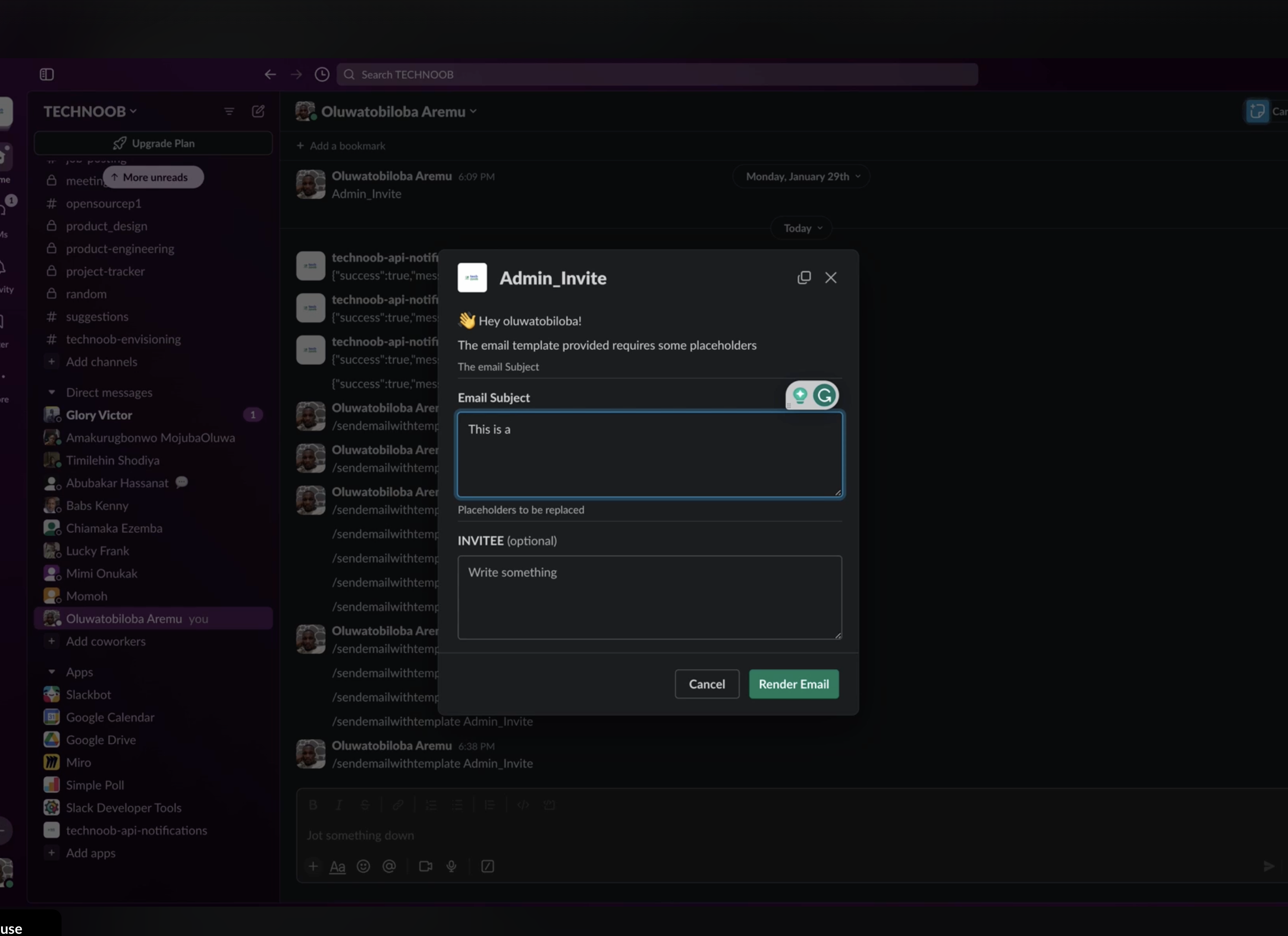Click the INVITEE text field
The width and height of the screenshot is (1288, 936).
[x=649, y=597]
